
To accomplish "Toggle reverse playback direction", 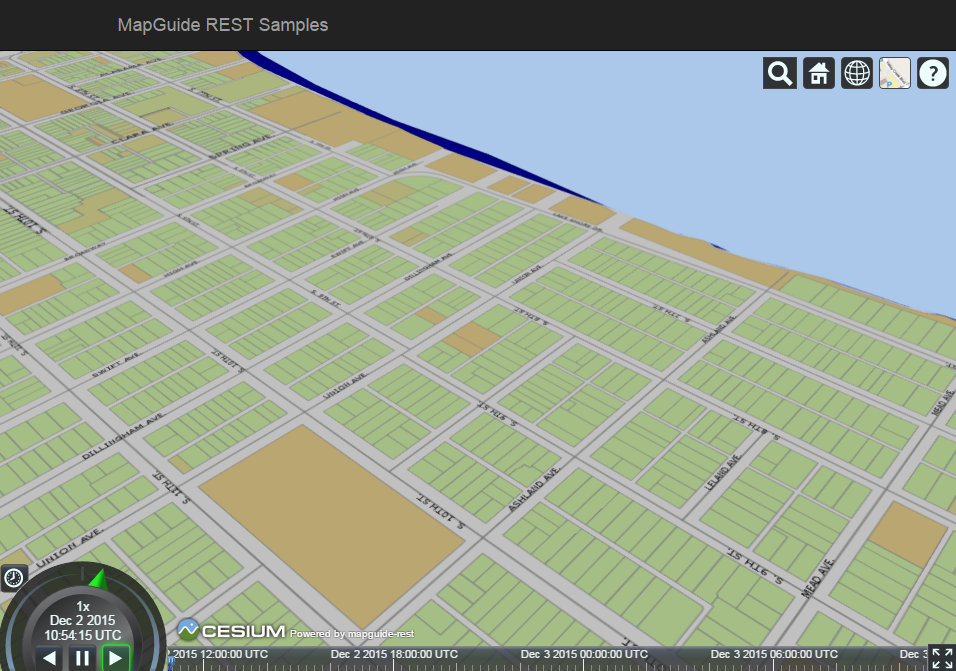I will pos(50,658).
